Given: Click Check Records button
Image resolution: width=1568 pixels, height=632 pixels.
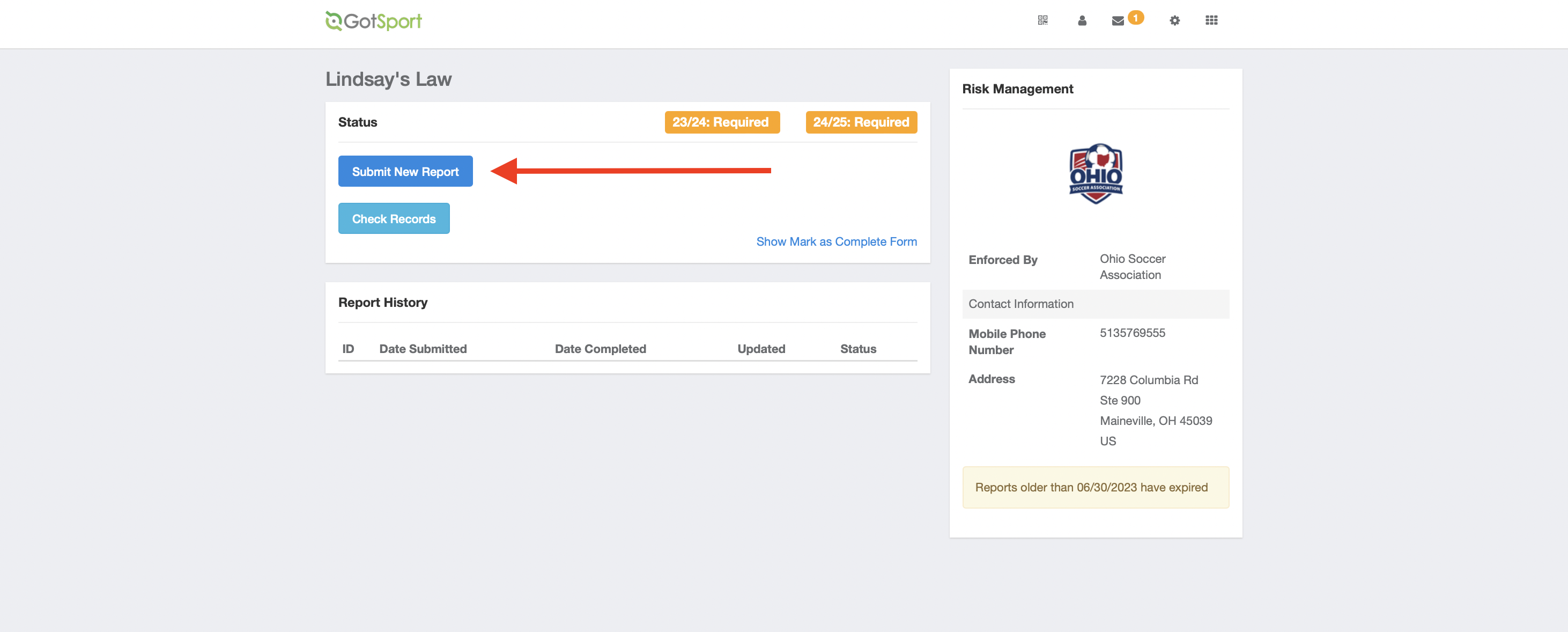Looking at the screenshot, I should pyautogui.click(x=394, y=218).
